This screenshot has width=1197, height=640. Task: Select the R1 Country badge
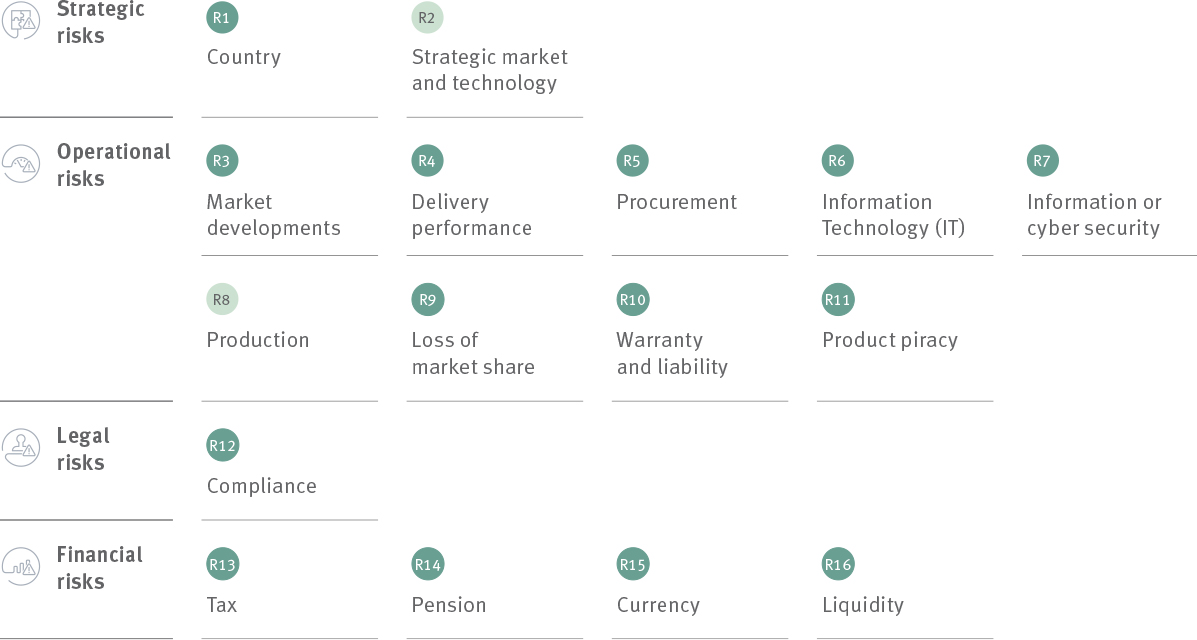222,17
